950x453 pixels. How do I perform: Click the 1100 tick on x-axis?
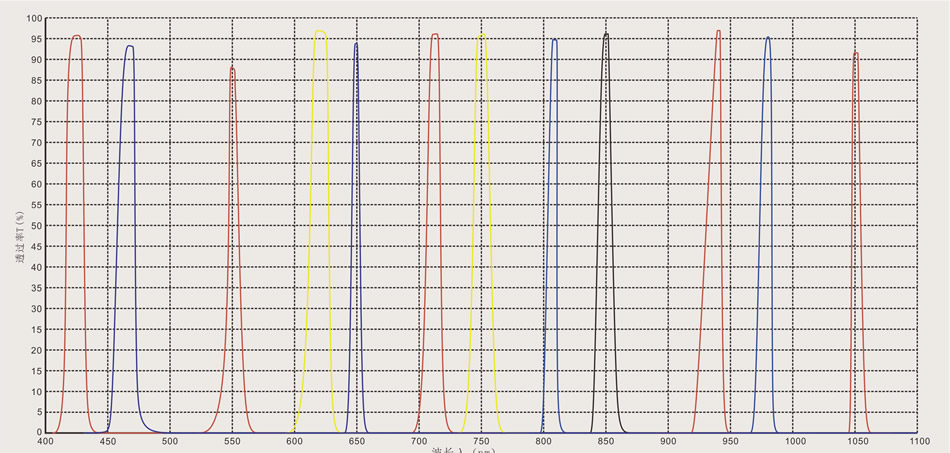[919, 440]
